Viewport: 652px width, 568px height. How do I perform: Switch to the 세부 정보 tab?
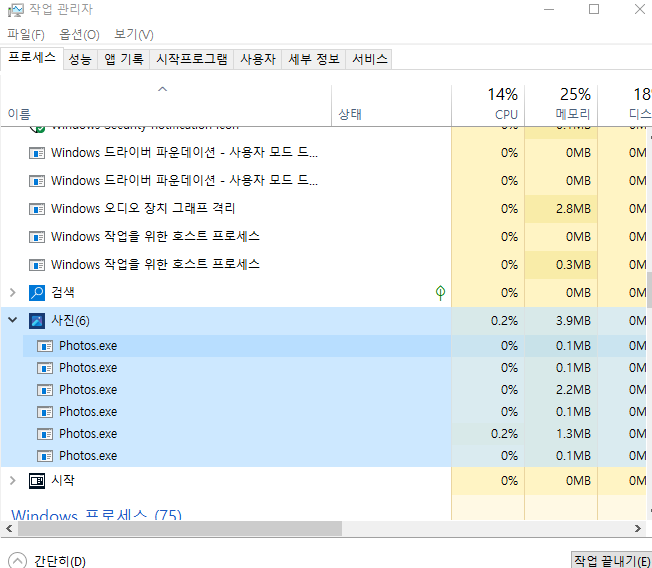(314, 59)
